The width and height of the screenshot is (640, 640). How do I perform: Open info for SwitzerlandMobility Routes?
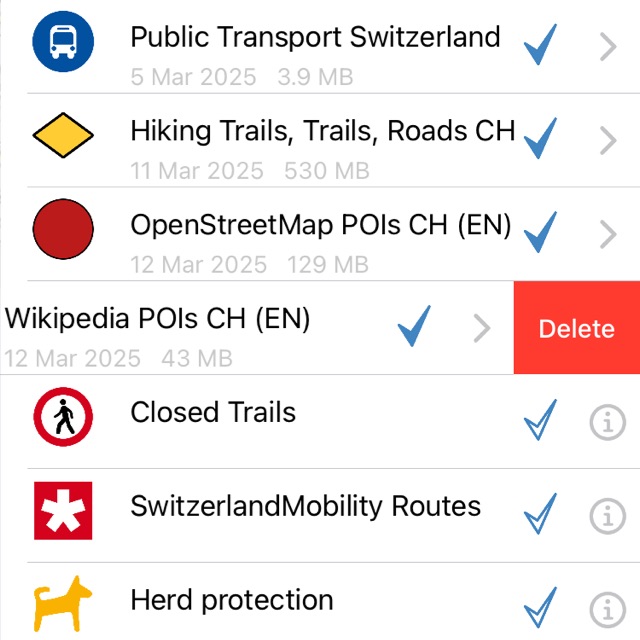pos(607,516)
